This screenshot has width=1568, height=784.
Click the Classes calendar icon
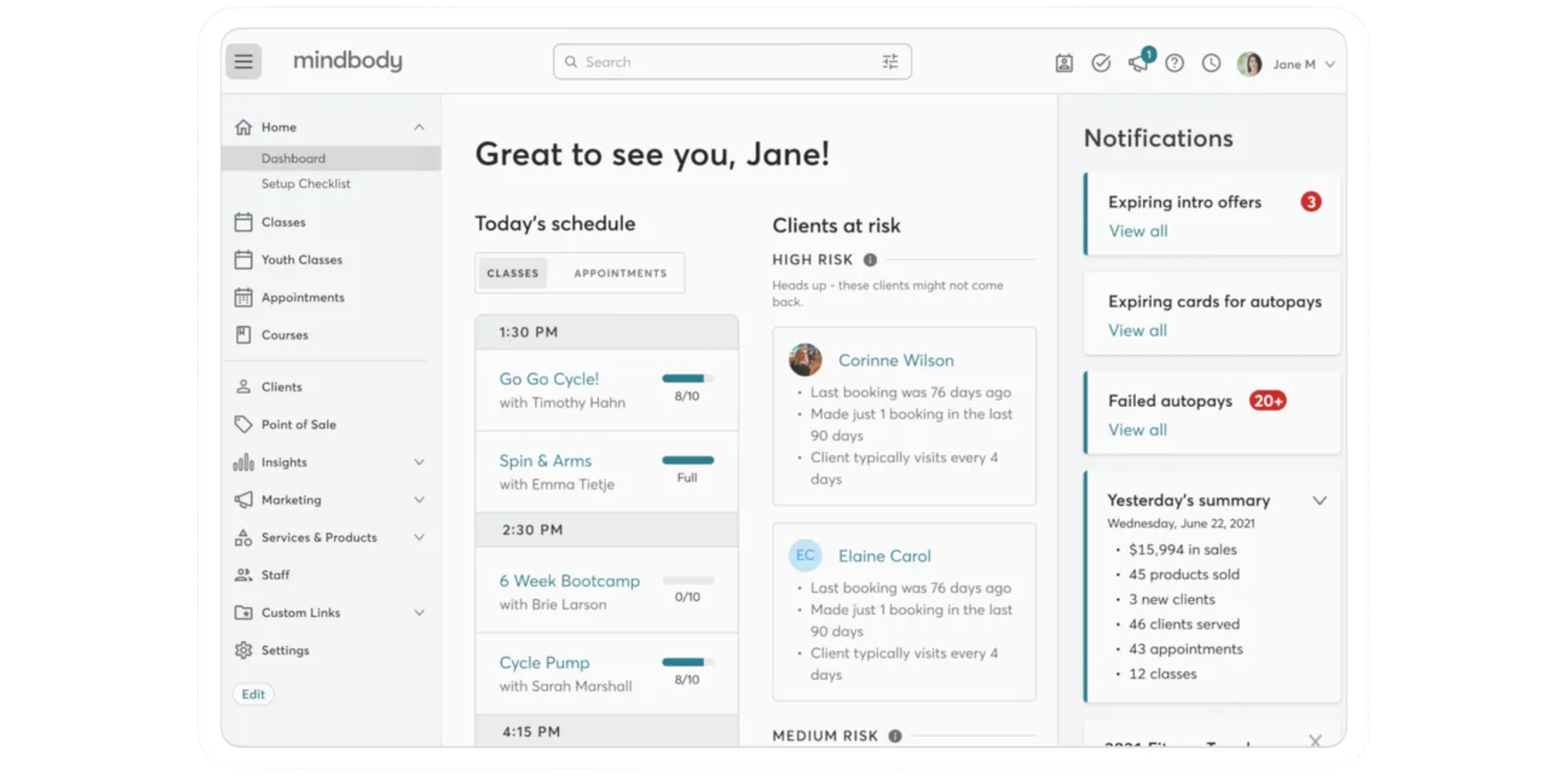[243, 222]
